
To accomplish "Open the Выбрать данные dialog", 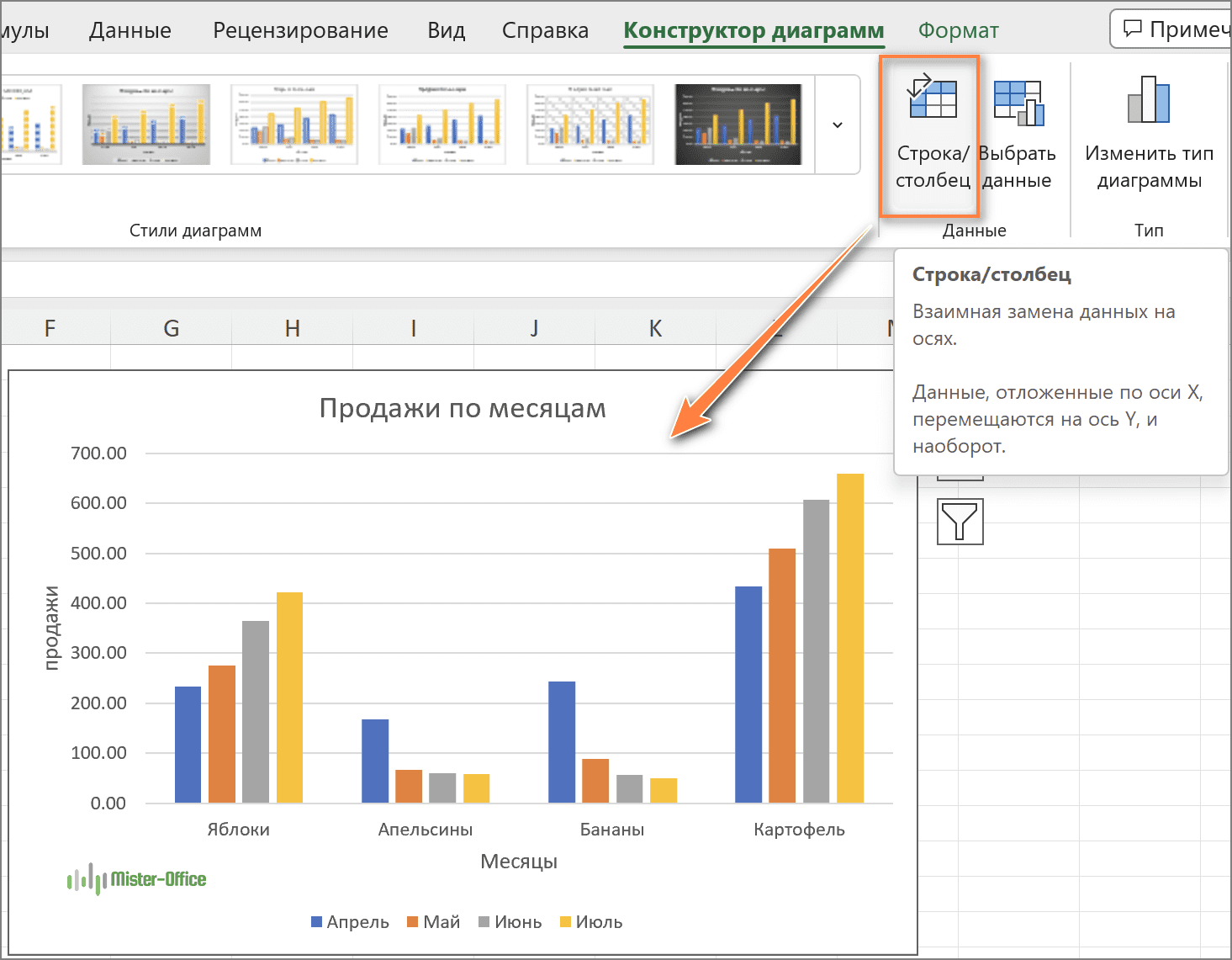I will tap(1017, 135).
